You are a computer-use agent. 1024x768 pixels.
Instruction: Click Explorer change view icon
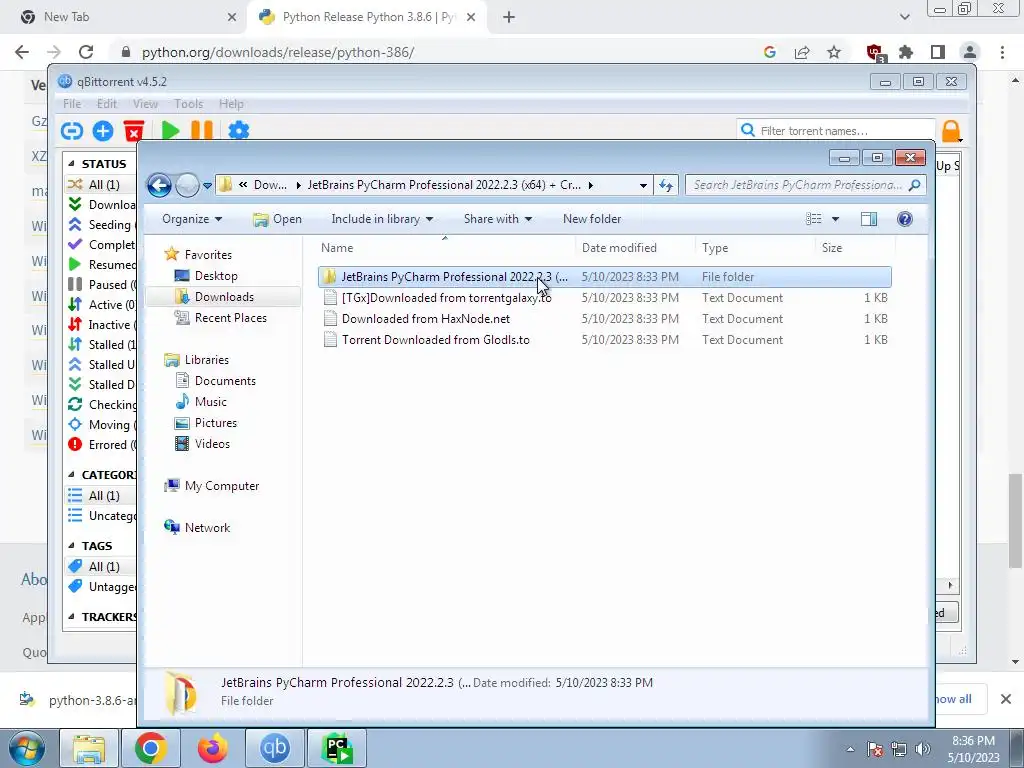click(814, 219)
